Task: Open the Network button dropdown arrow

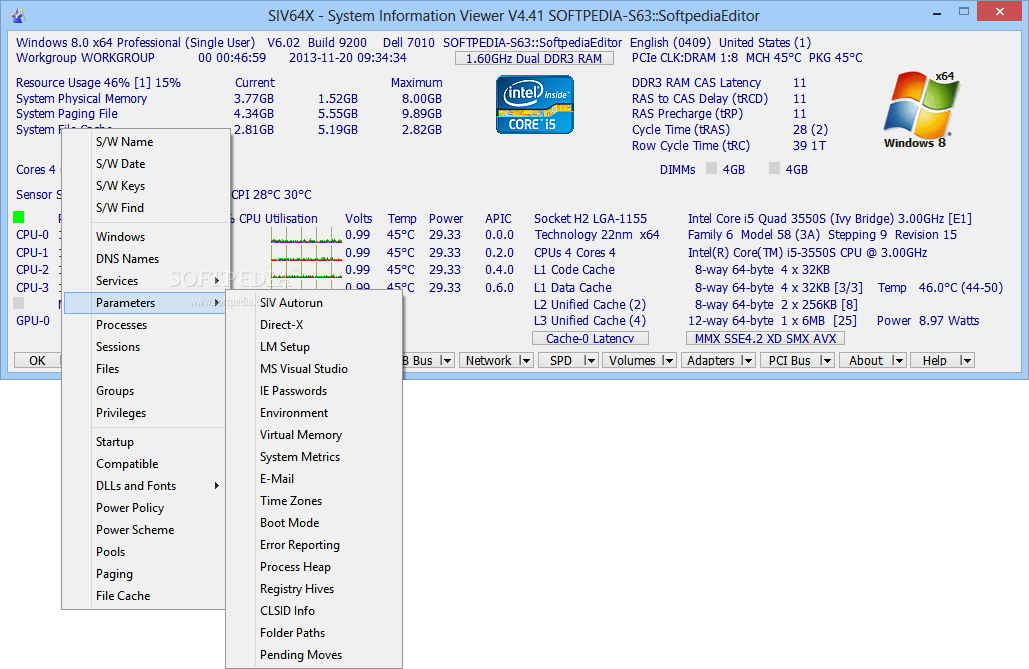Action: tap(524, 360)
